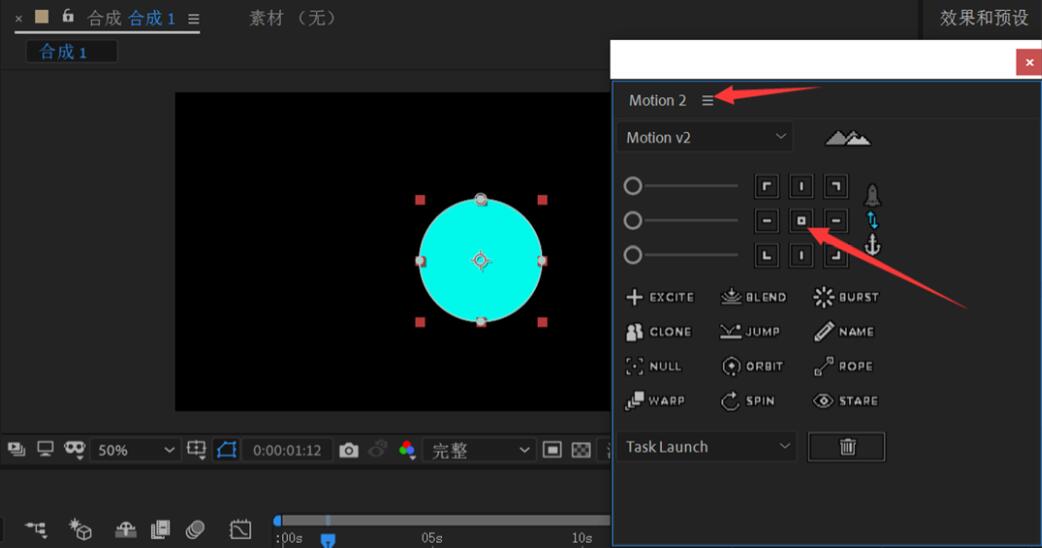Click the 0:00:01:12 timecode field

coord(287,450)
